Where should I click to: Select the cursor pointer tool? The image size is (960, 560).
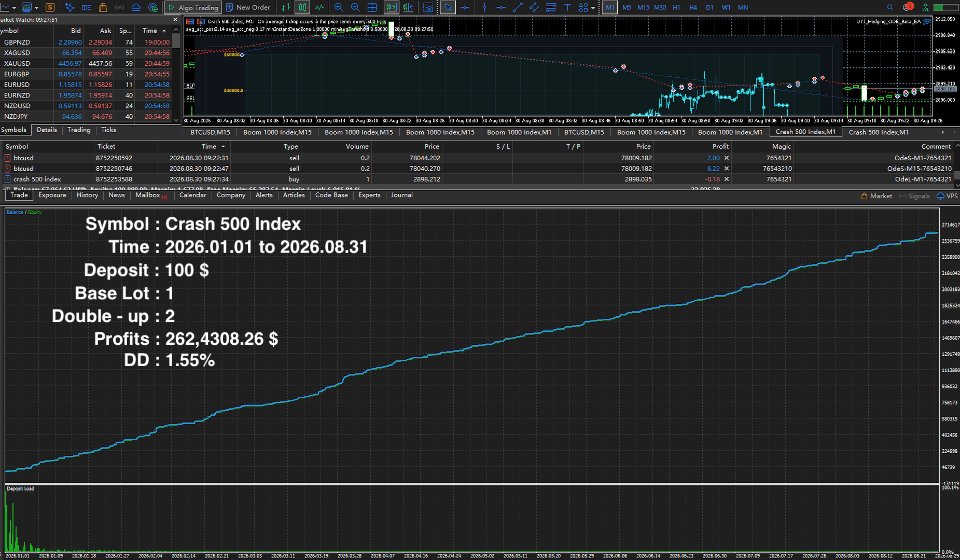449,7
